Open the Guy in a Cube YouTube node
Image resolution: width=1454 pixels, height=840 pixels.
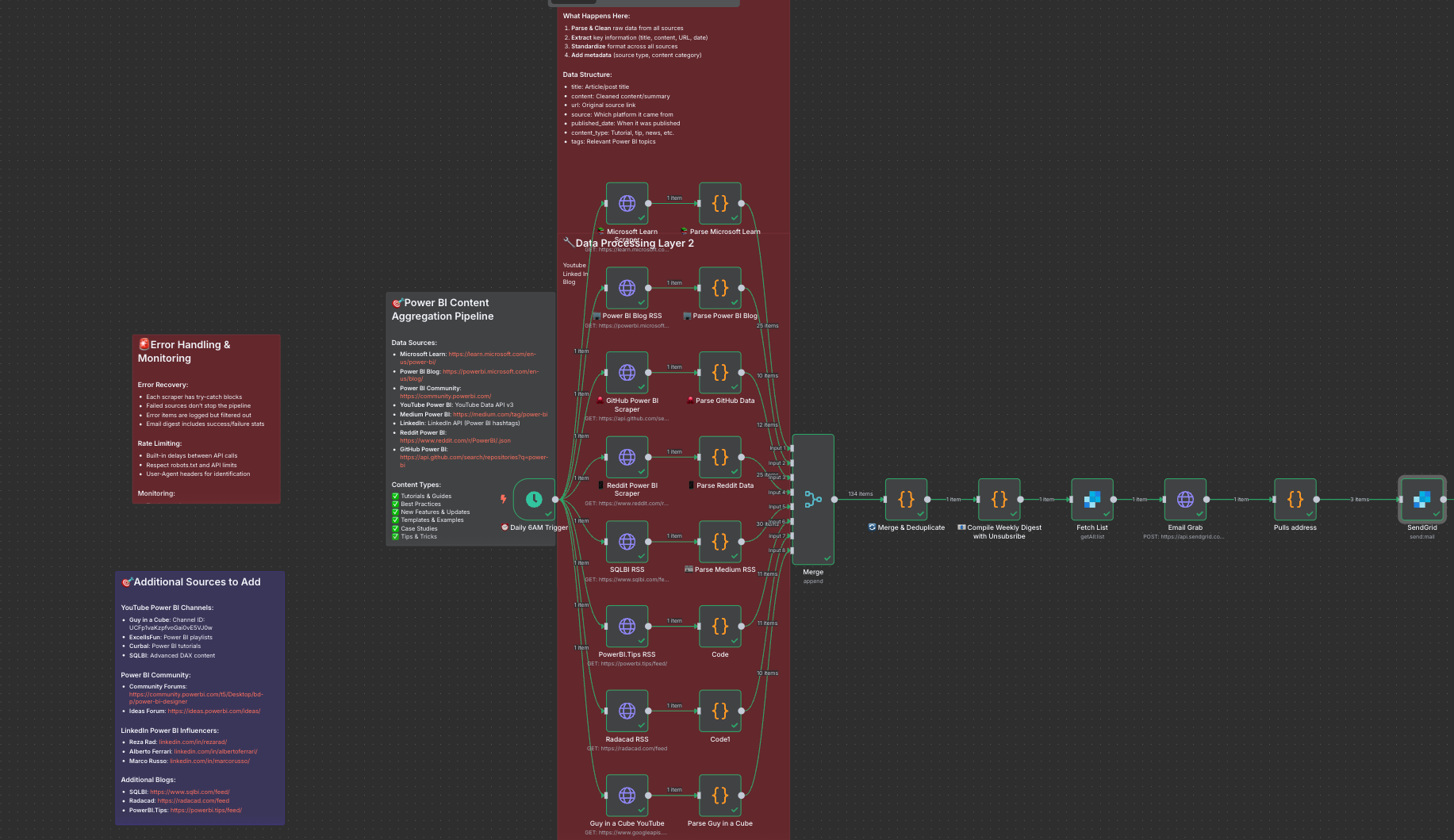tap(627, 796)
